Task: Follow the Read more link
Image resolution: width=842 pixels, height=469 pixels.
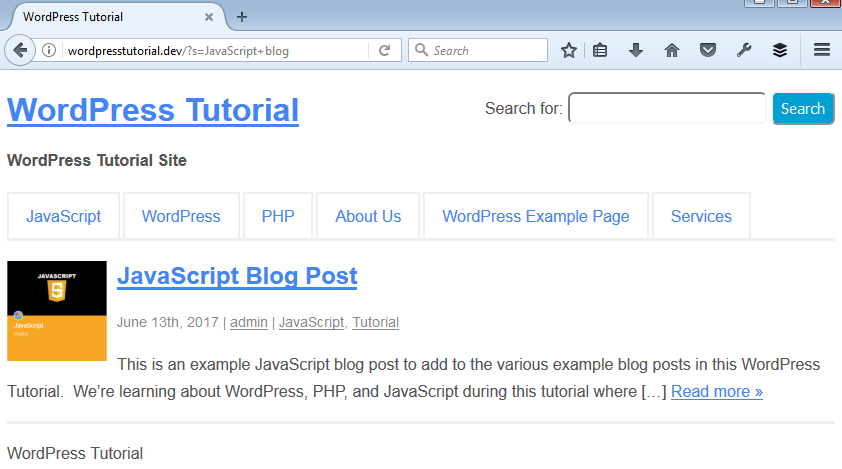Action: click(716, 391)
